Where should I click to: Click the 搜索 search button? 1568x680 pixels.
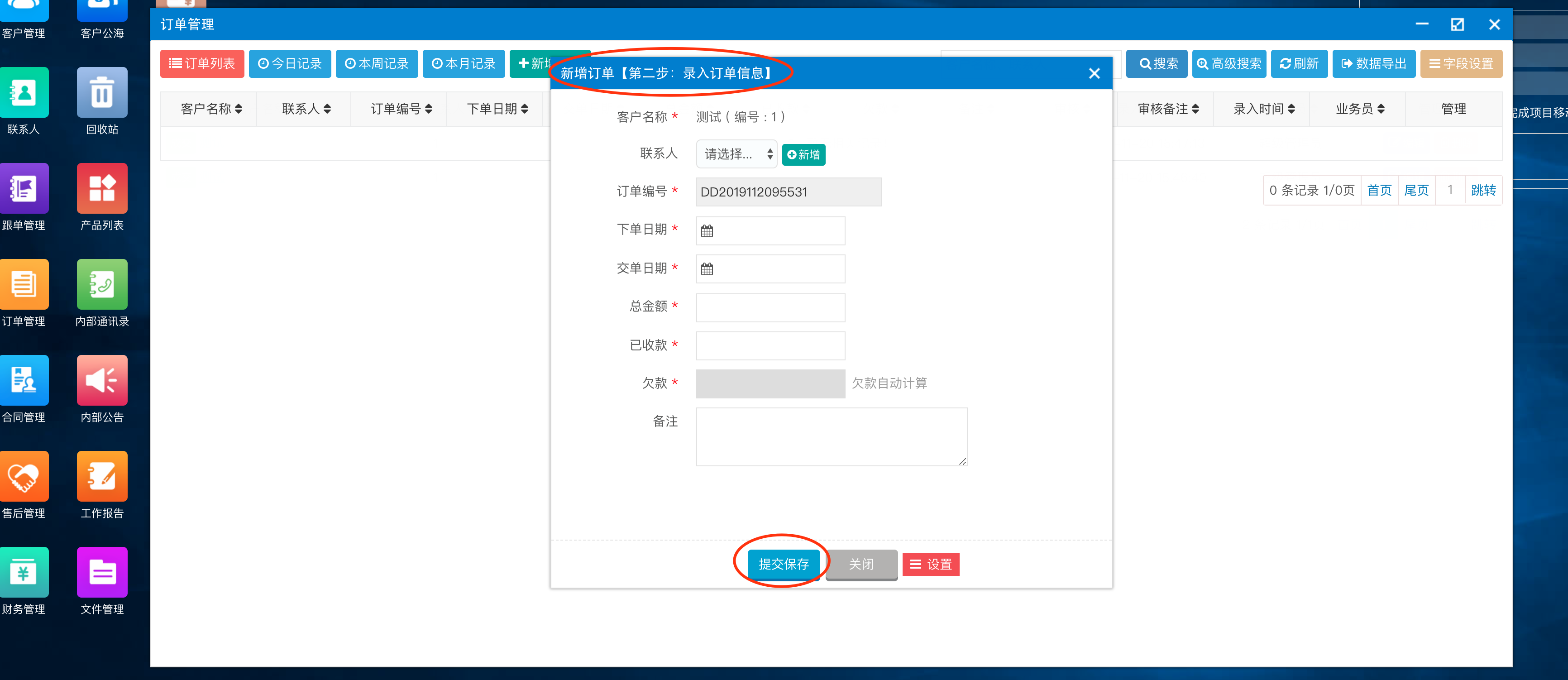pos(1157,64)
